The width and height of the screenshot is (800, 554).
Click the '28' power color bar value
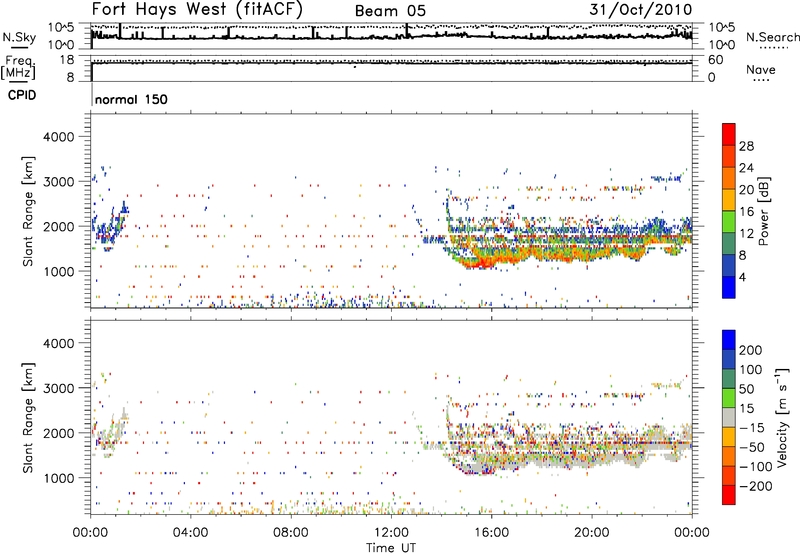click(746, 146)
